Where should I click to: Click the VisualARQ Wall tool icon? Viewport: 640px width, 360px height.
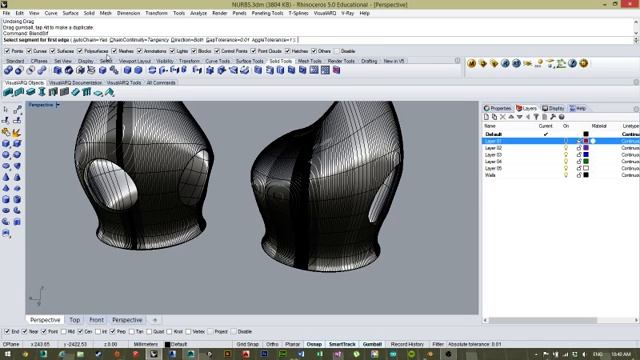[x=8, y=92]
